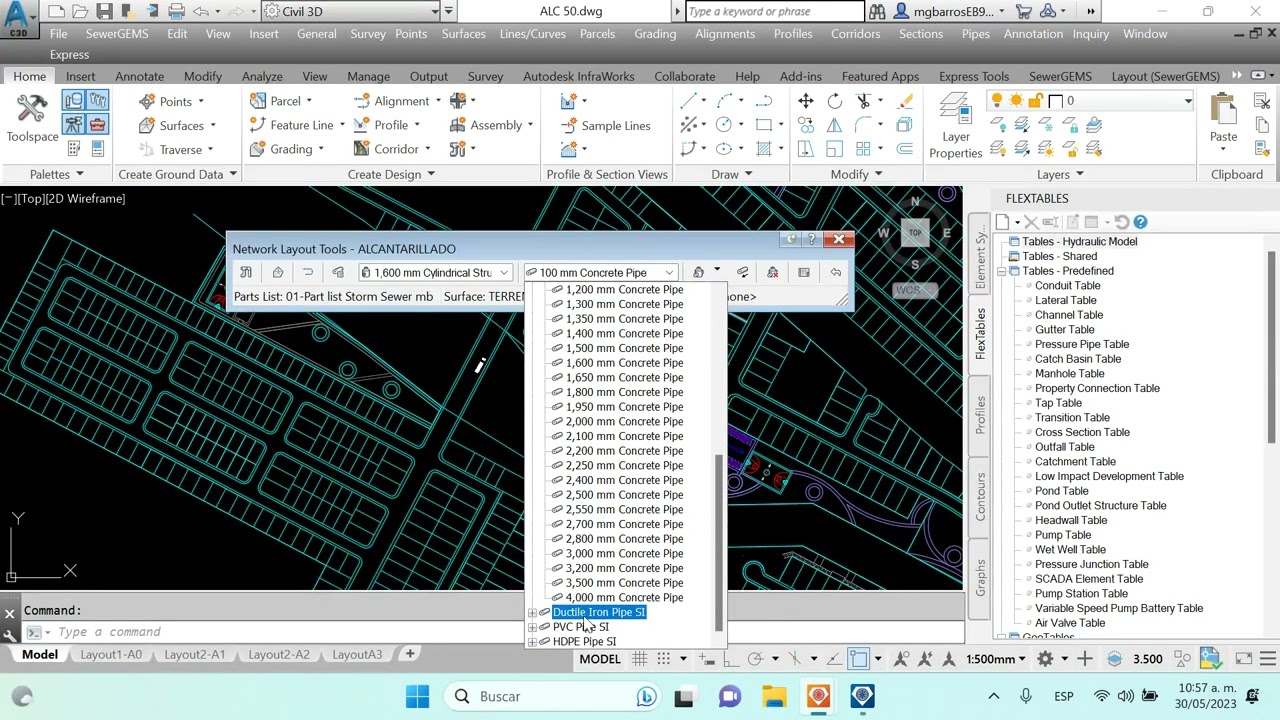Expand the PVC Pipe SI node
The width and height of the screenshot is (1280, 720).
tap(532, 627)
